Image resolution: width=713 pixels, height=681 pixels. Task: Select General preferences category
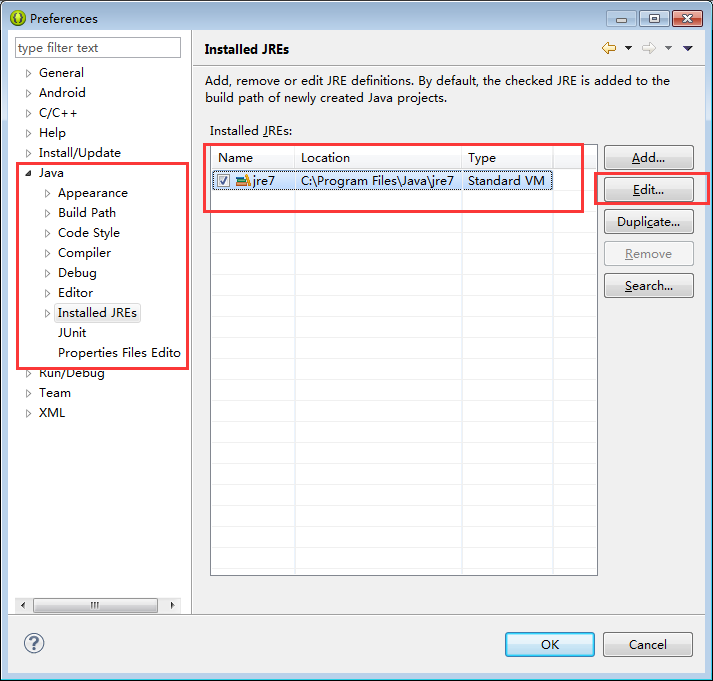click(61, 73)
